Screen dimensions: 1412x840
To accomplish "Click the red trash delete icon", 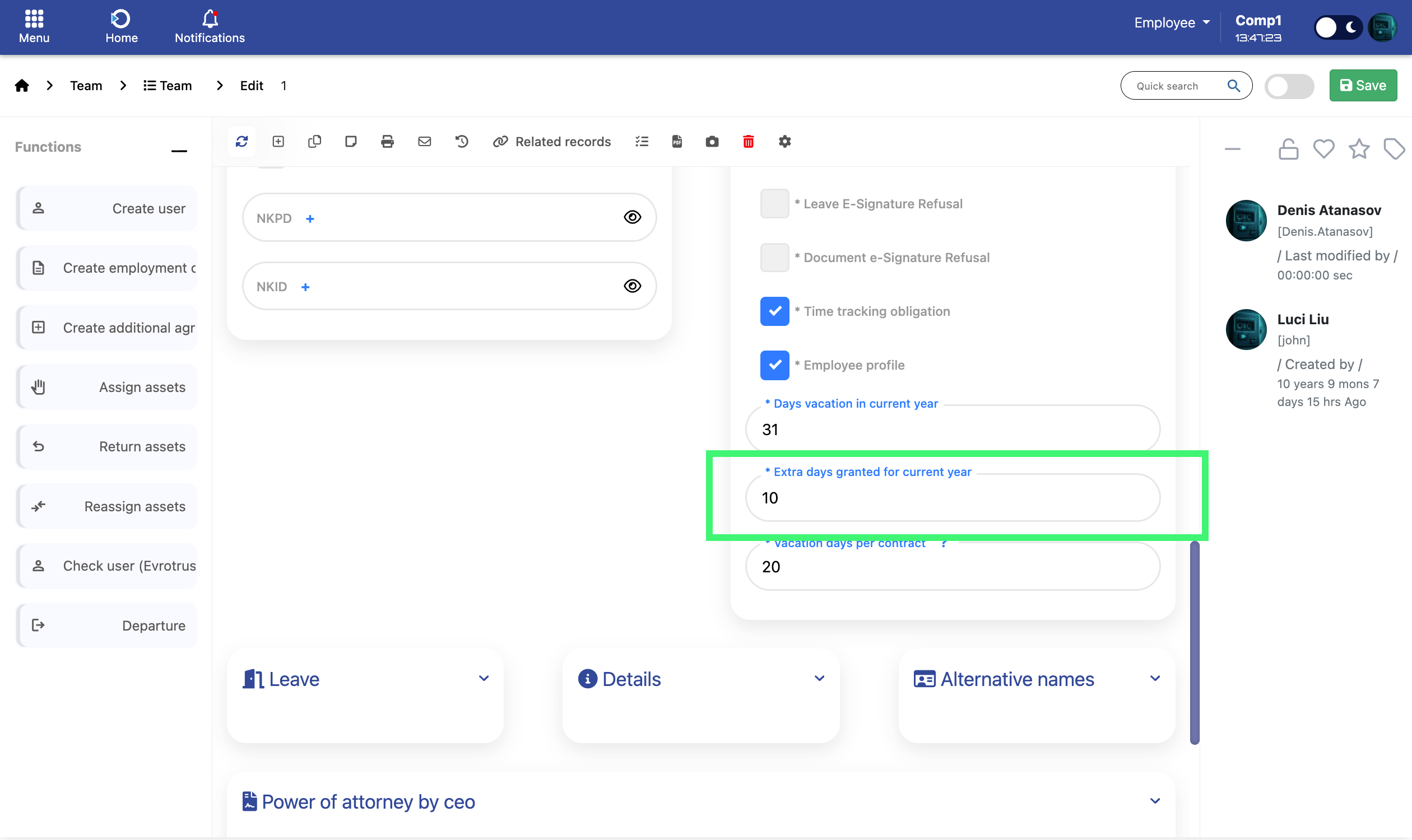I will (748, 142).
